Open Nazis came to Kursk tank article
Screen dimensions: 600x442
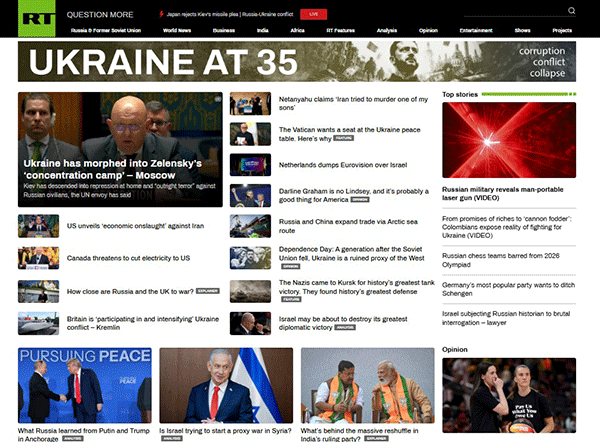pyautogui.click(x=357, y=287)
